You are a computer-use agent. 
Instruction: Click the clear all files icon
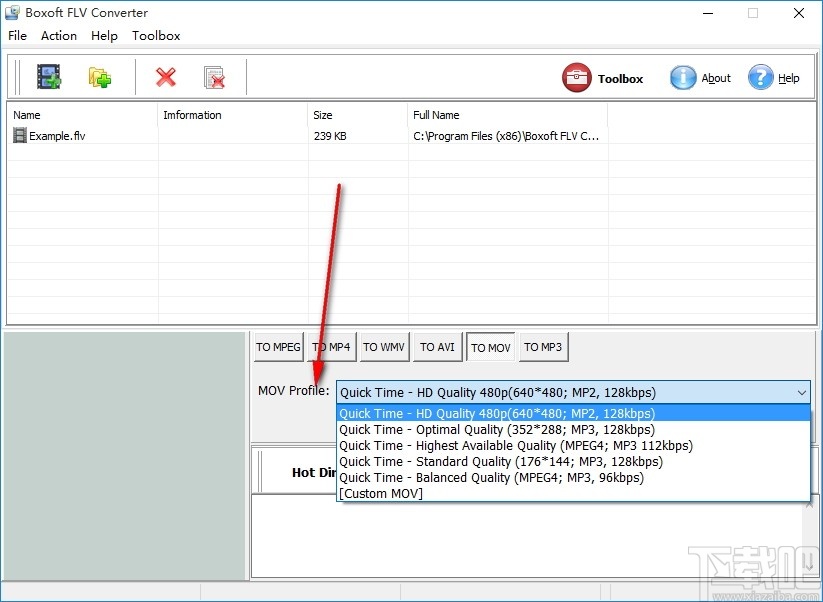212,76
